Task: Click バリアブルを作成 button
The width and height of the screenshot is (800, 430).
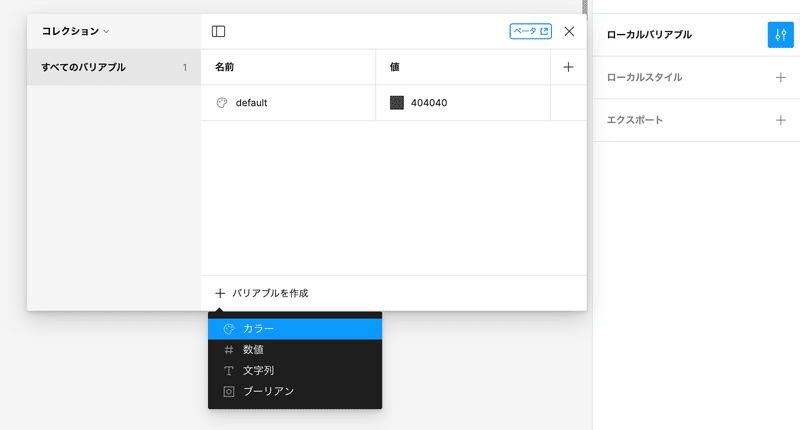Action: (x=262, y=293)
